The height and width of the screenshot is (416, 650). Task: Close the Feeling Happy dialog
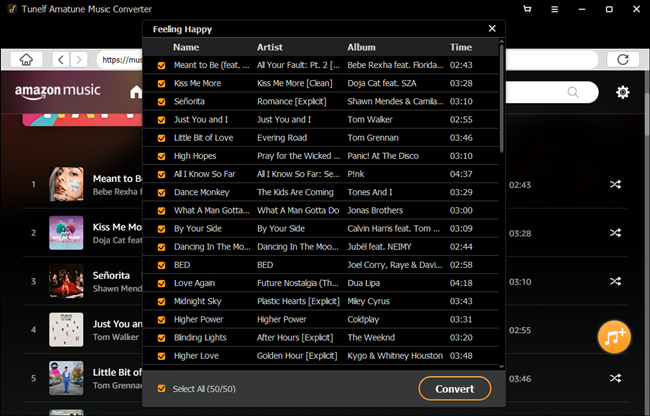click(x=492, y=29)
